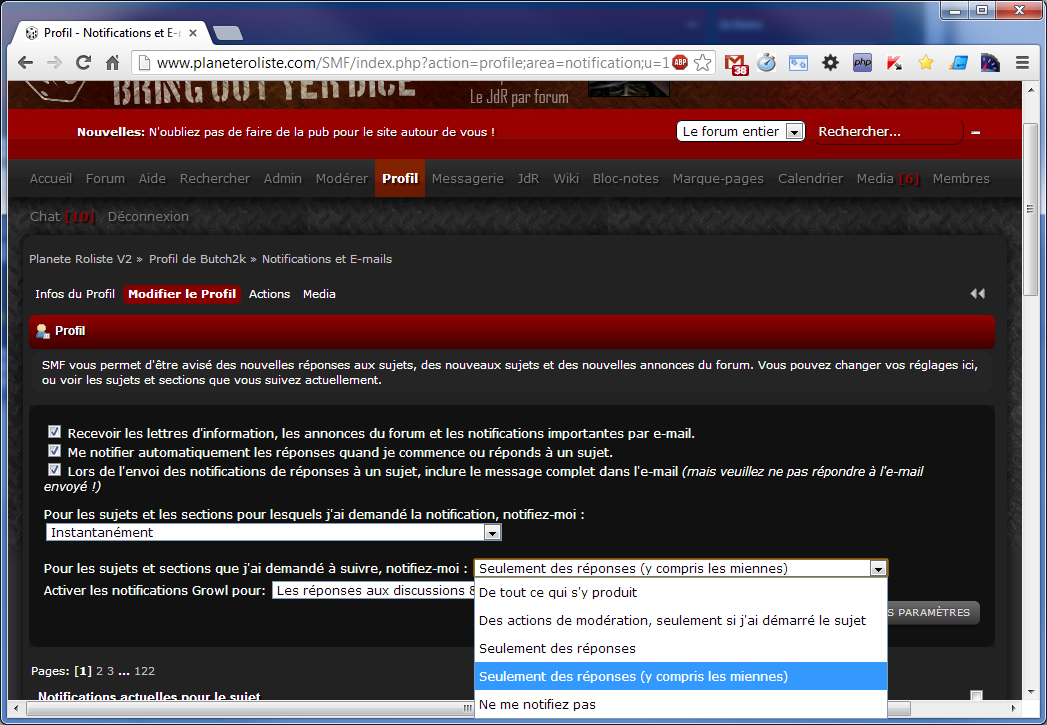The width and height of the screenshot is (1047, 725).
Task: Expand the 'Le forum entier' search scope dropdown
Action: tap(740, 131)
